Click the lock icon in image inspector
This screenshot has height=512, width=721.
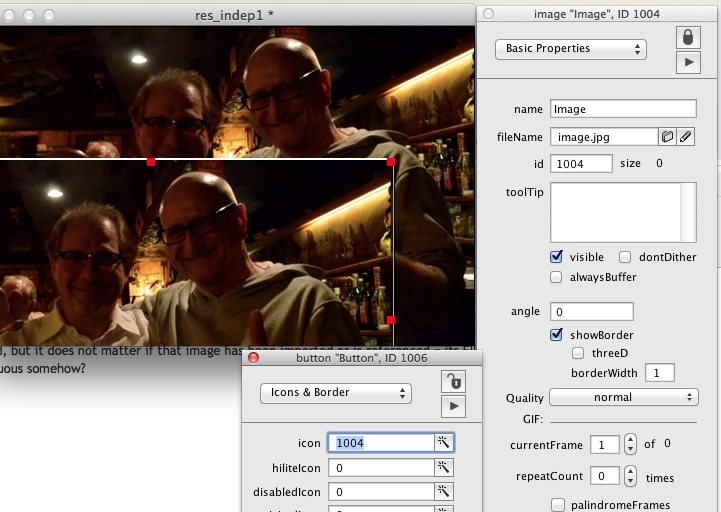coord(688,37)
